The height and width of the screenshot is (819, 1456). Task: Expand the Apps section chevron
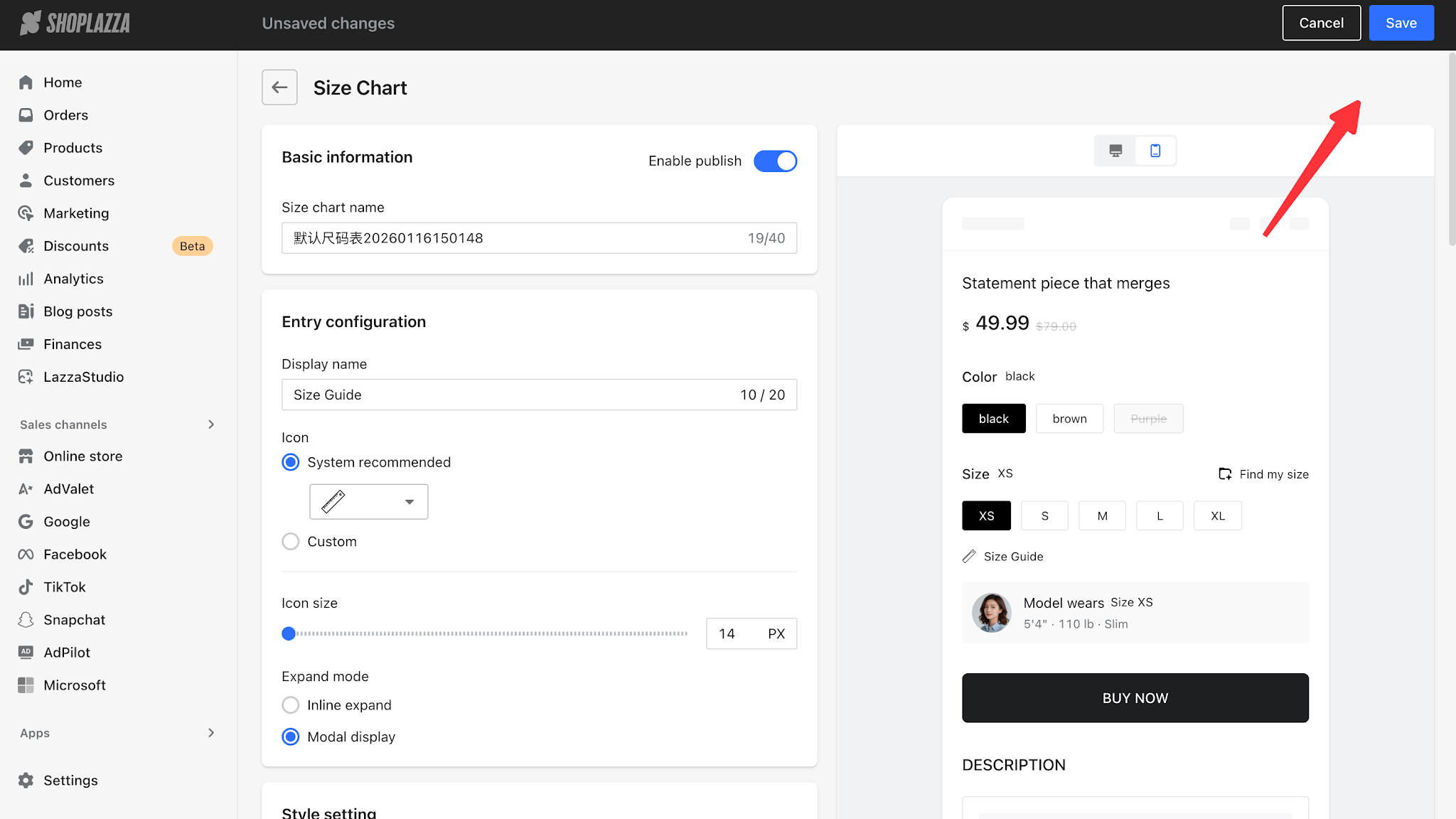211,733
